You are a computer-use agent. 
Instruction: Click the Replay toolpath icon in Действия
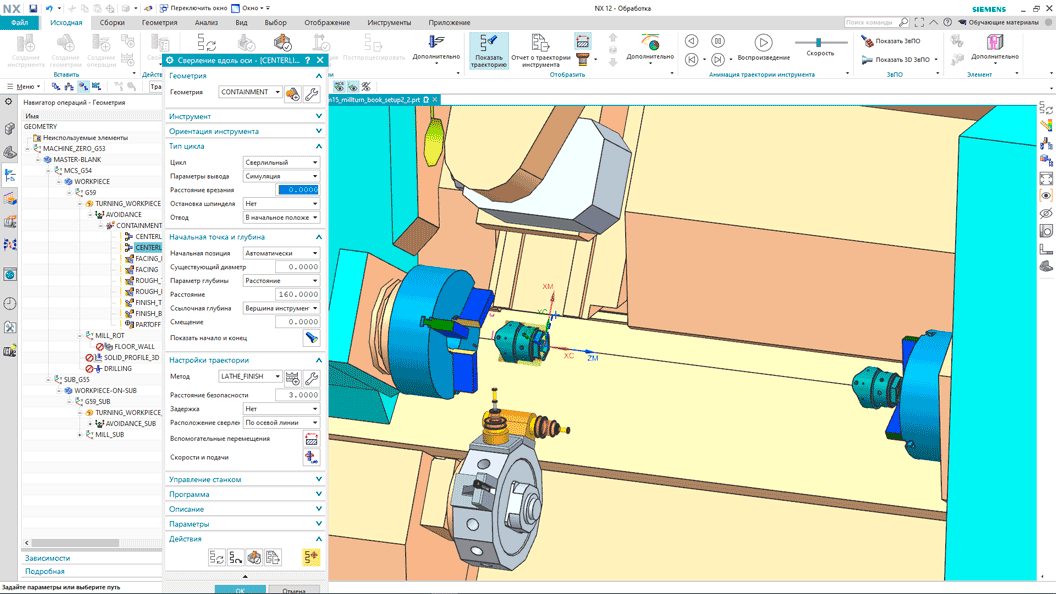click(x=235, y=558)
